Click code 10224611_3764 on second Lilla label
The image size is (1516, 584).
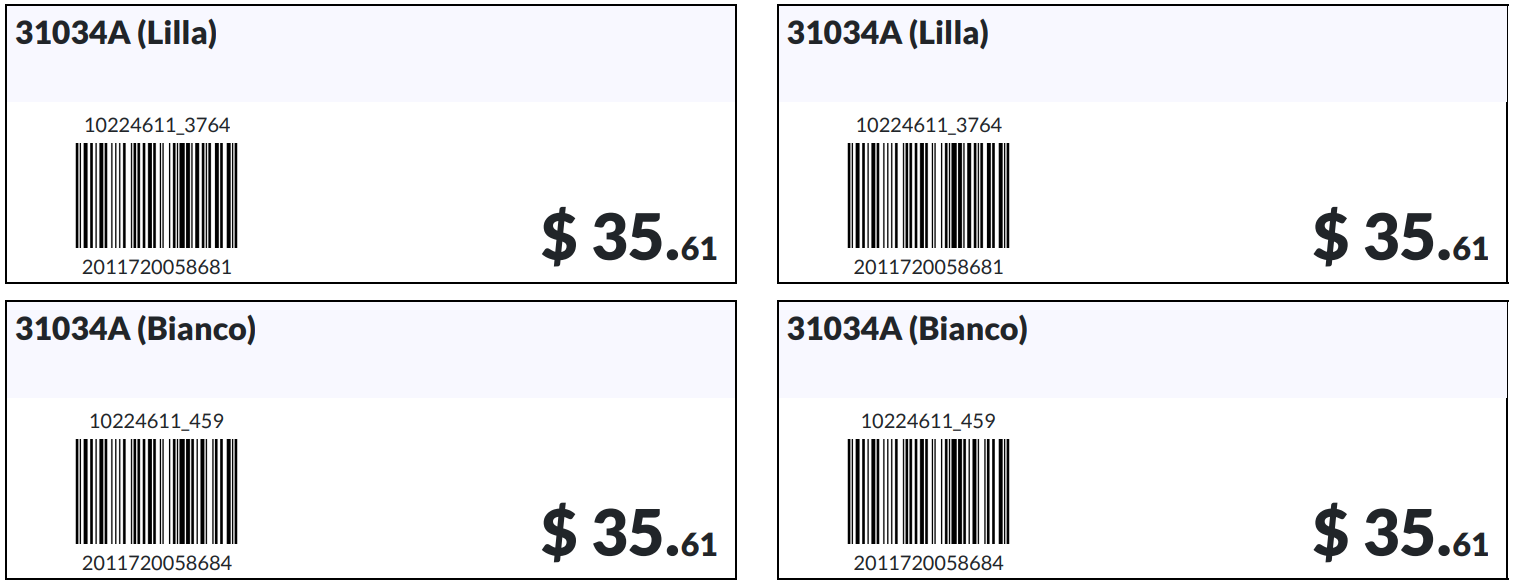[x=929, y=126]
